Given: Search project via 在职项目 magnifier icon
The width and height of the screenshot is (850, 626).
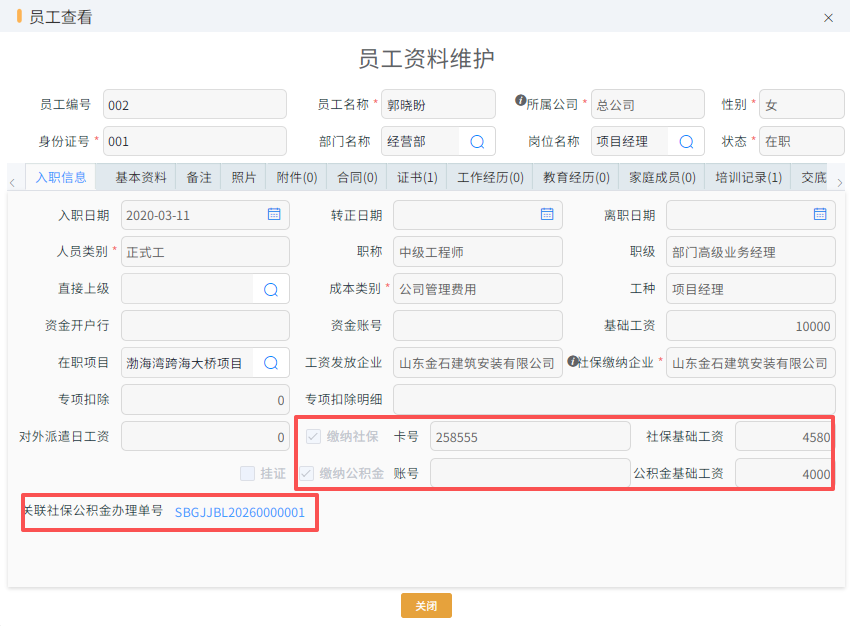Looking at the screenshot, I should pos(271,363).
